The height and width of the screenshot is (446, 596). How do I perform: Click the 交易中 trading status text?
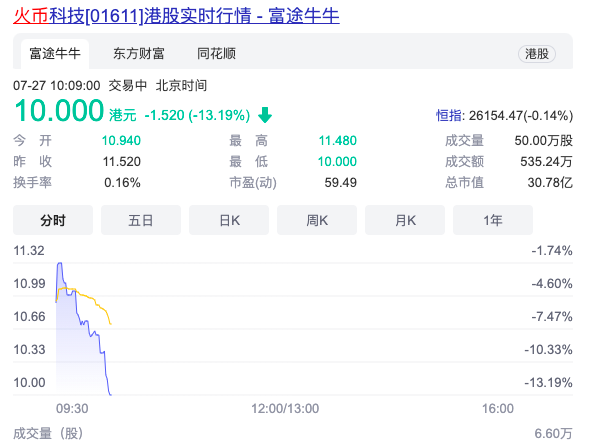click(x=128, y=86)
